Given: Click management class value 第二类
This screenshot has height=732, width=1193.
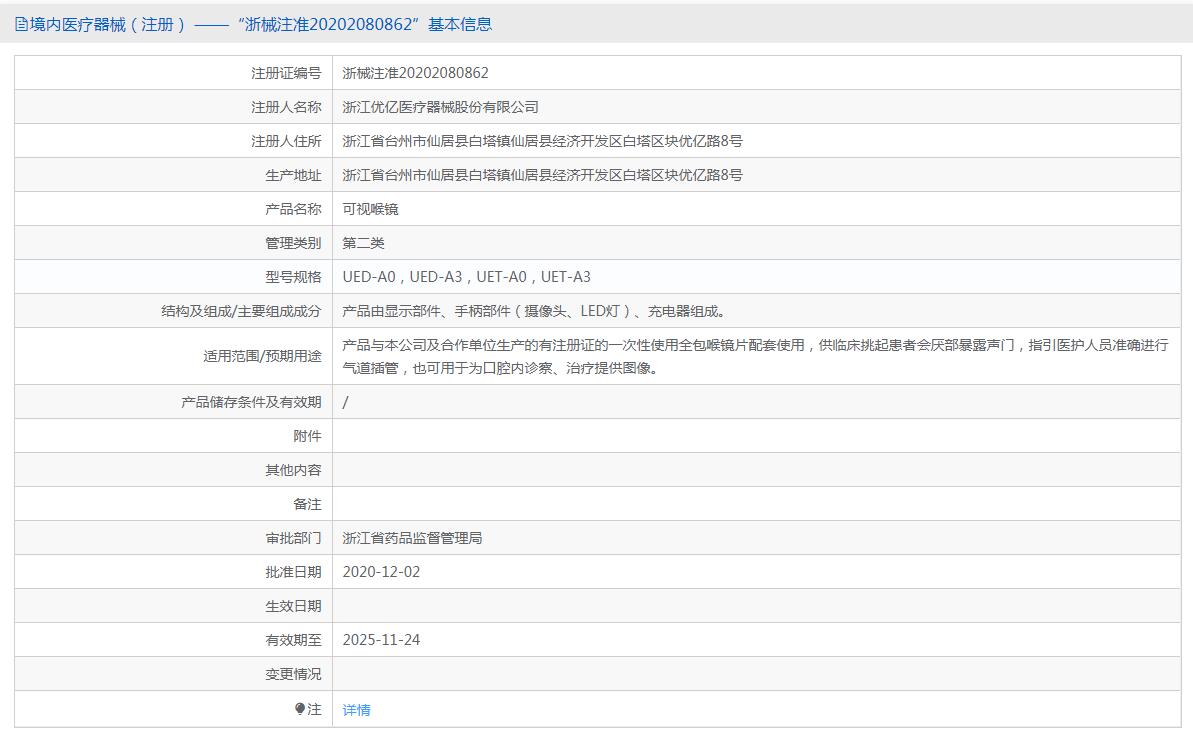Looking at the screenshot, I should point(363,243).
